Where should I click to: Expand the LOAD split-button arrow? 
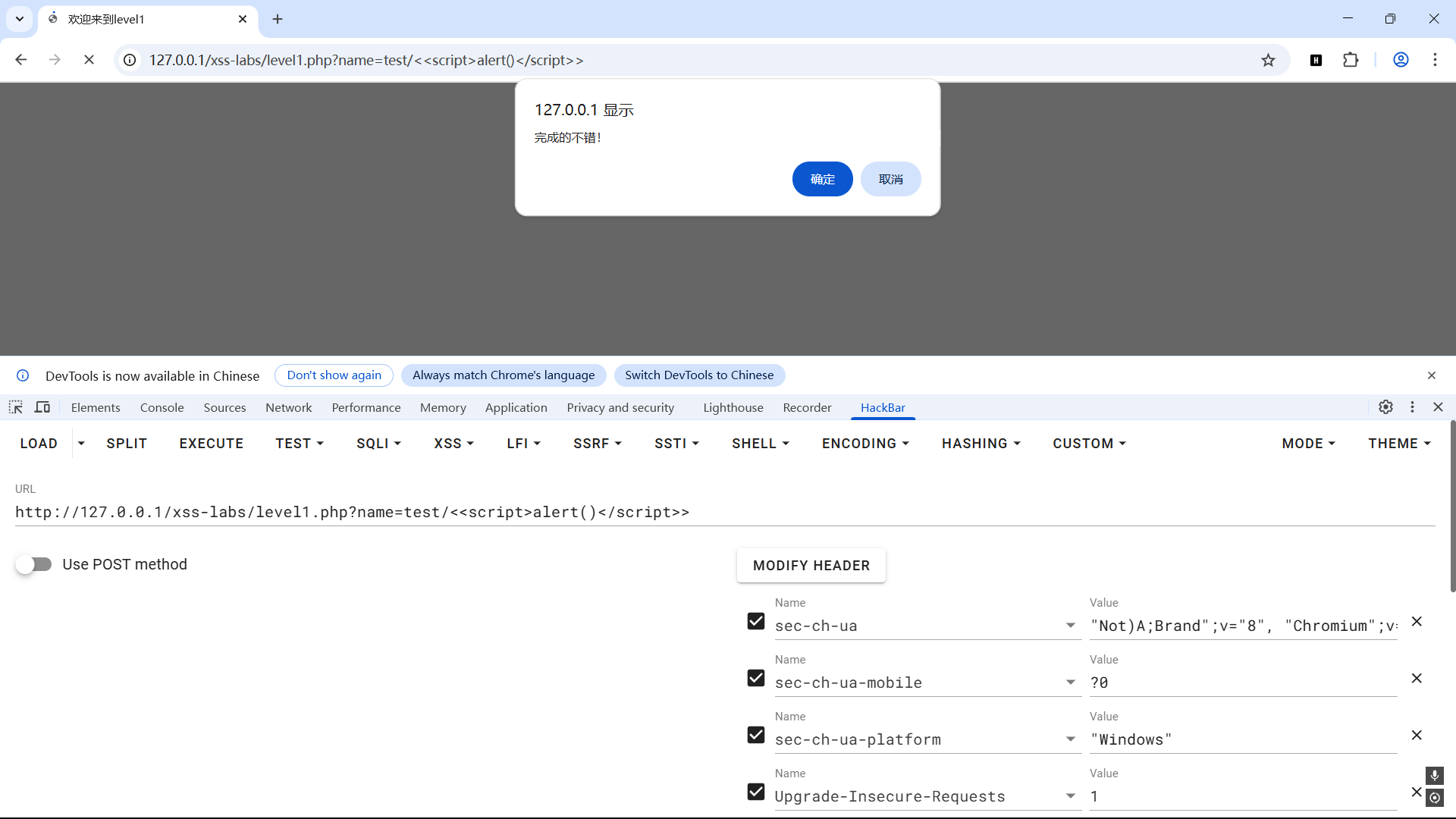tap(81, 444)
